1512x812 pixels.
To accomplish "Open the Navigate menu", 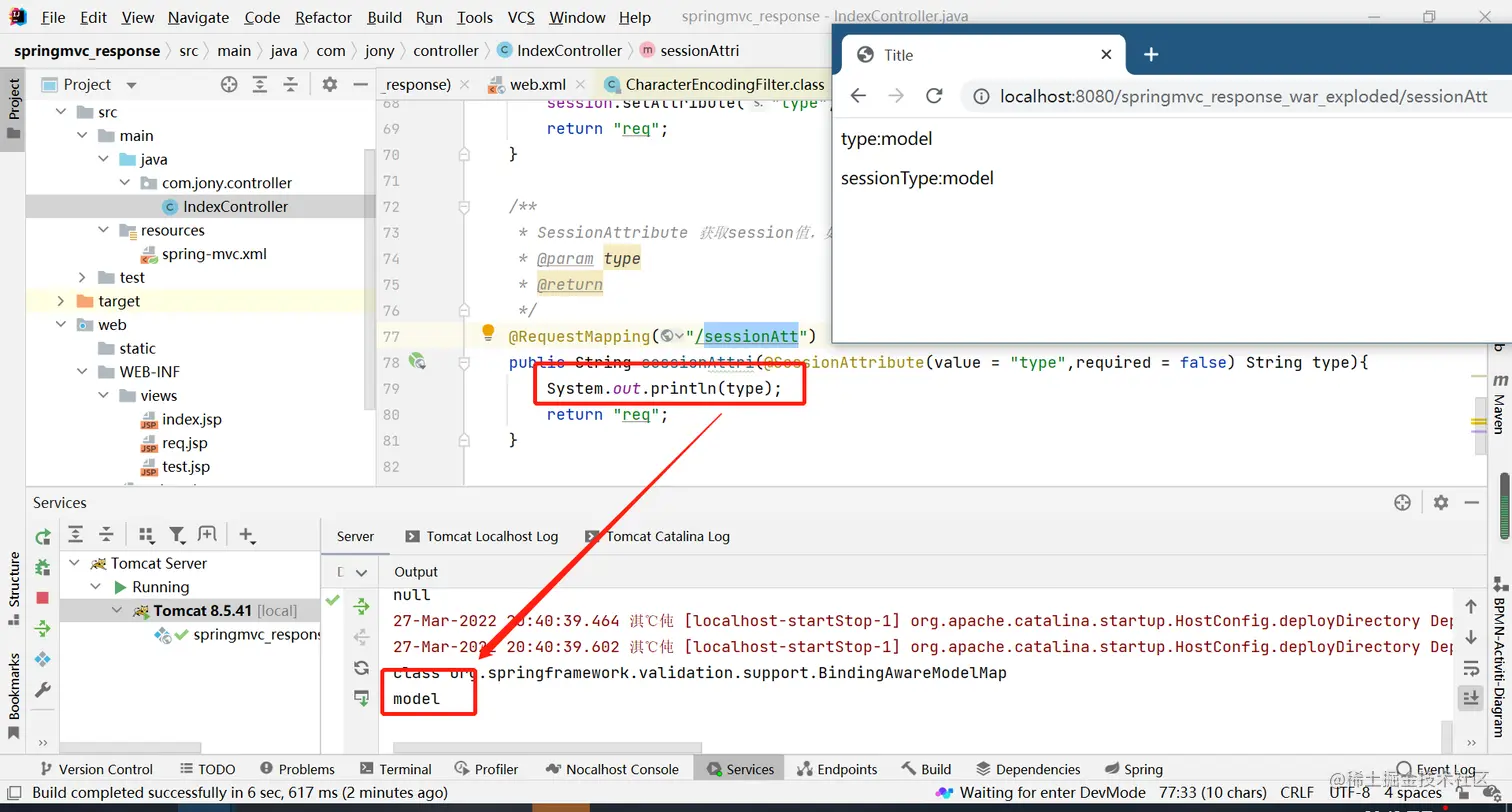I will point(198,18).
